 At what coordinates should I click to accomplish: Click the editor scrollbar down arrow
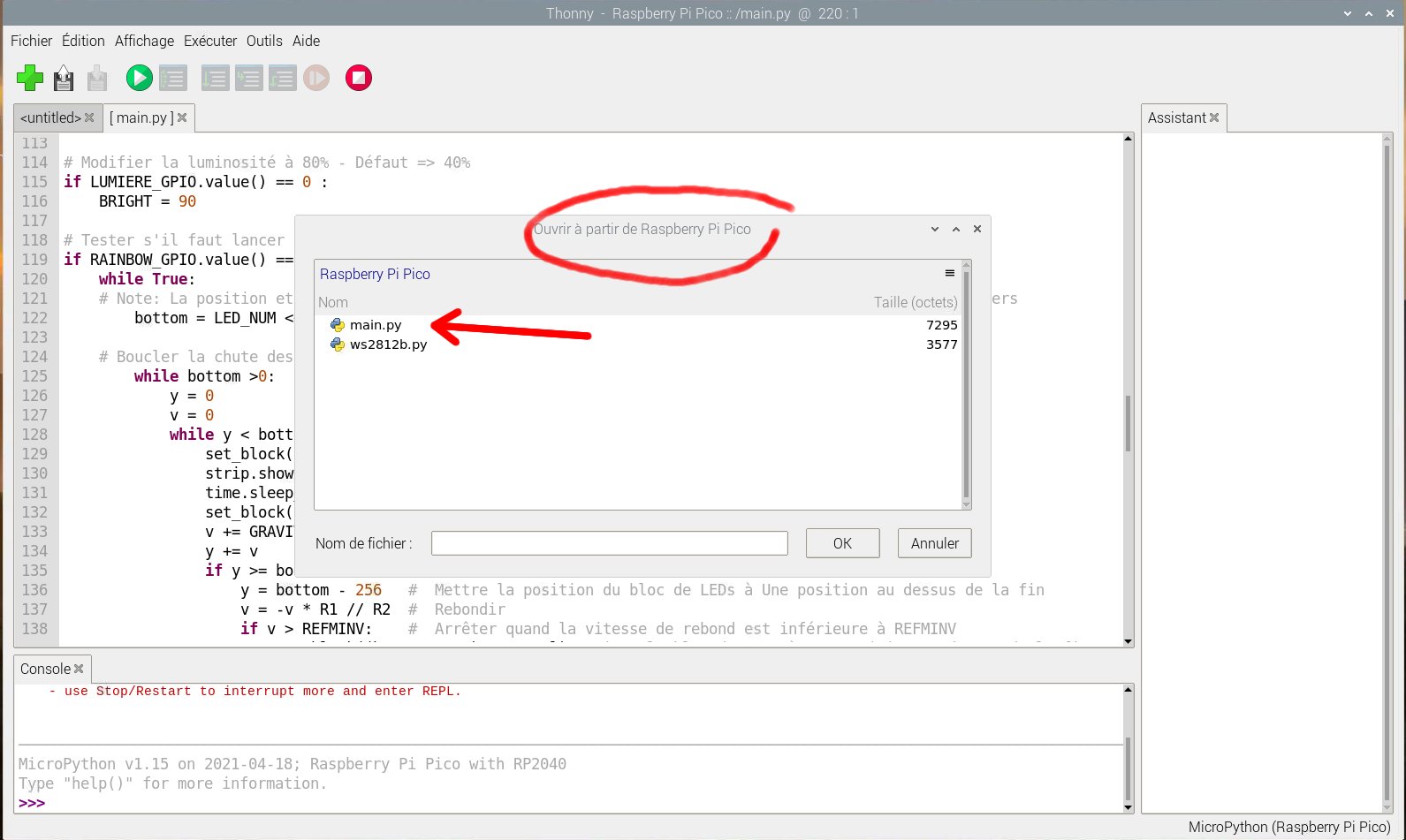point(1128,642)
